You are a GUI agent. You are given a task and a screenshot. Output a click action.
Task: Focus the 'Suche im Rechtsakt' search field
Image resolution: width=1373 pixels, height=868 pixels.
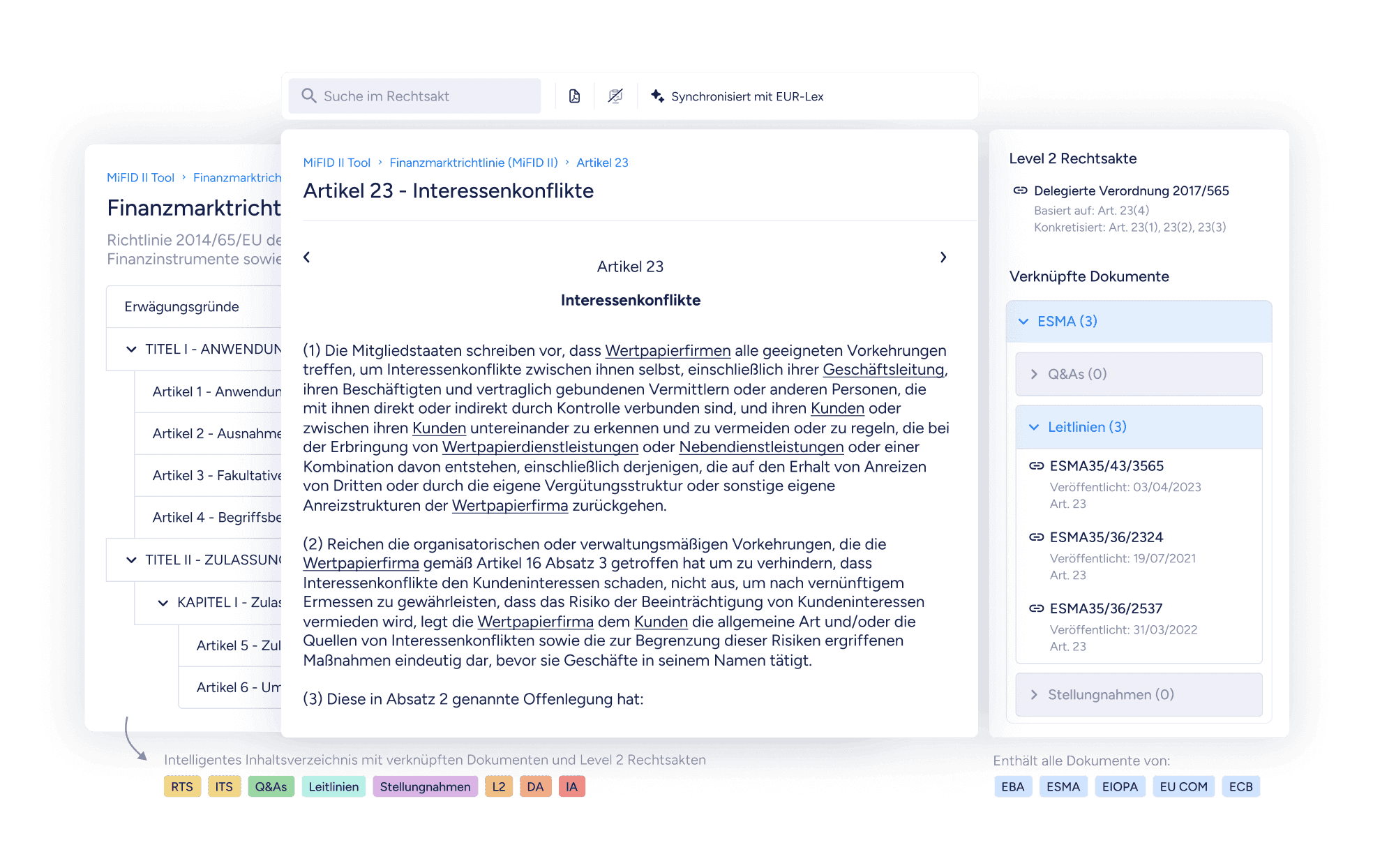414,96
